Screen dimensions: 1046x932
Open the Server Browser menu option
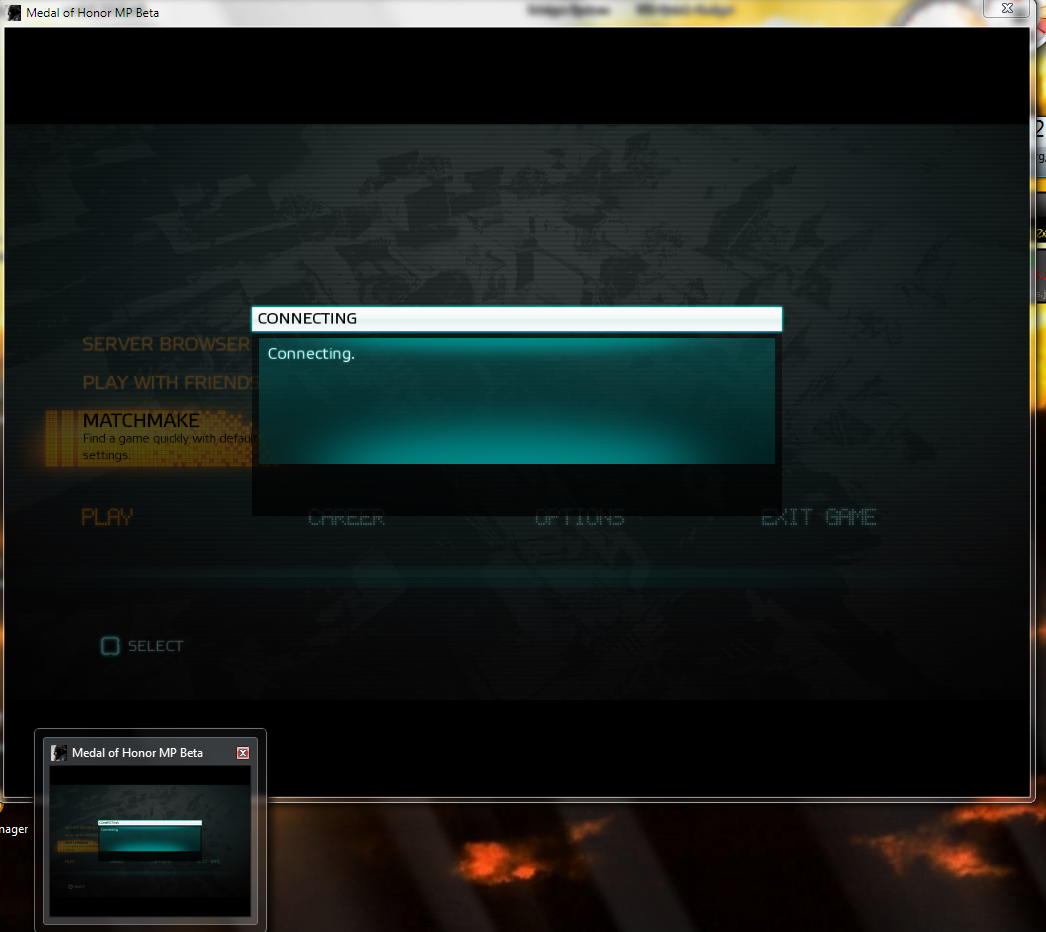[166, 344]
